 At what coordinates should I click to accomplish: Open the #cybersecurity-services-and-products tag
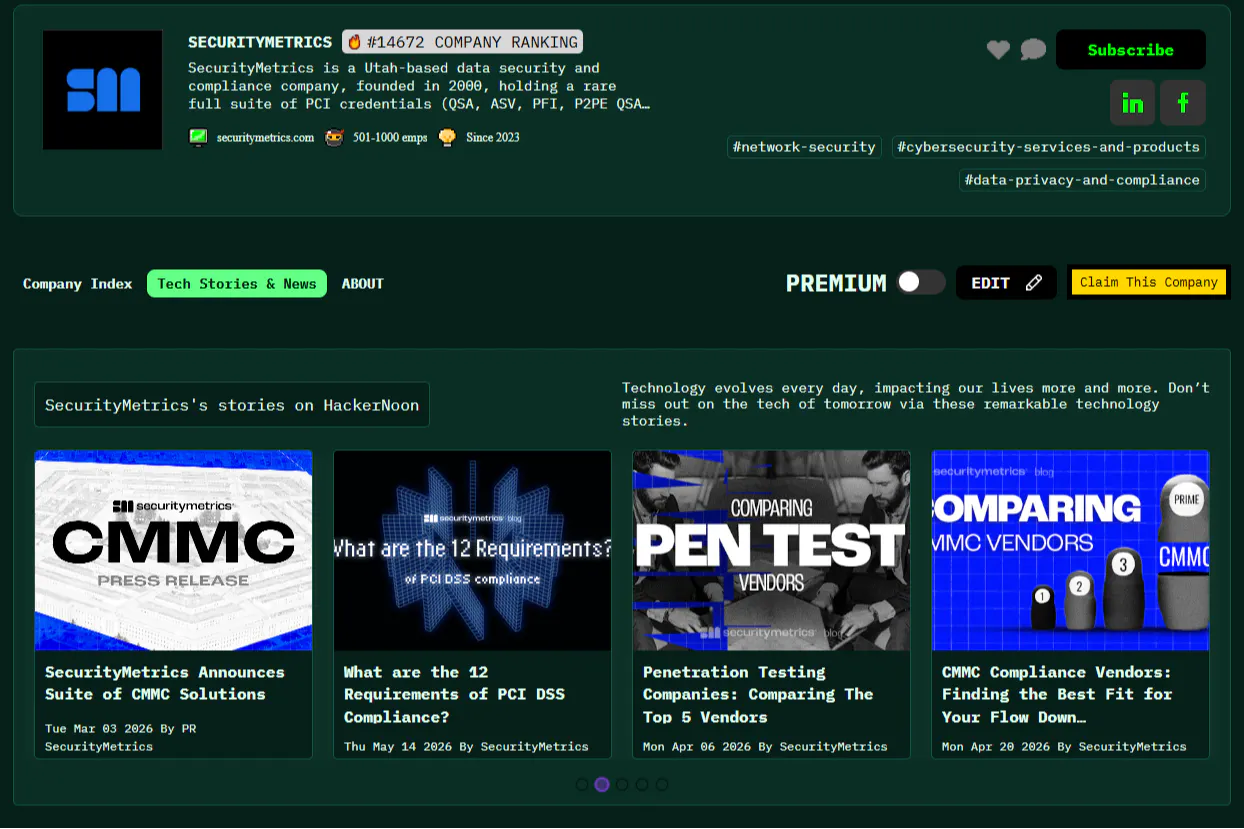click(1048, 147)
